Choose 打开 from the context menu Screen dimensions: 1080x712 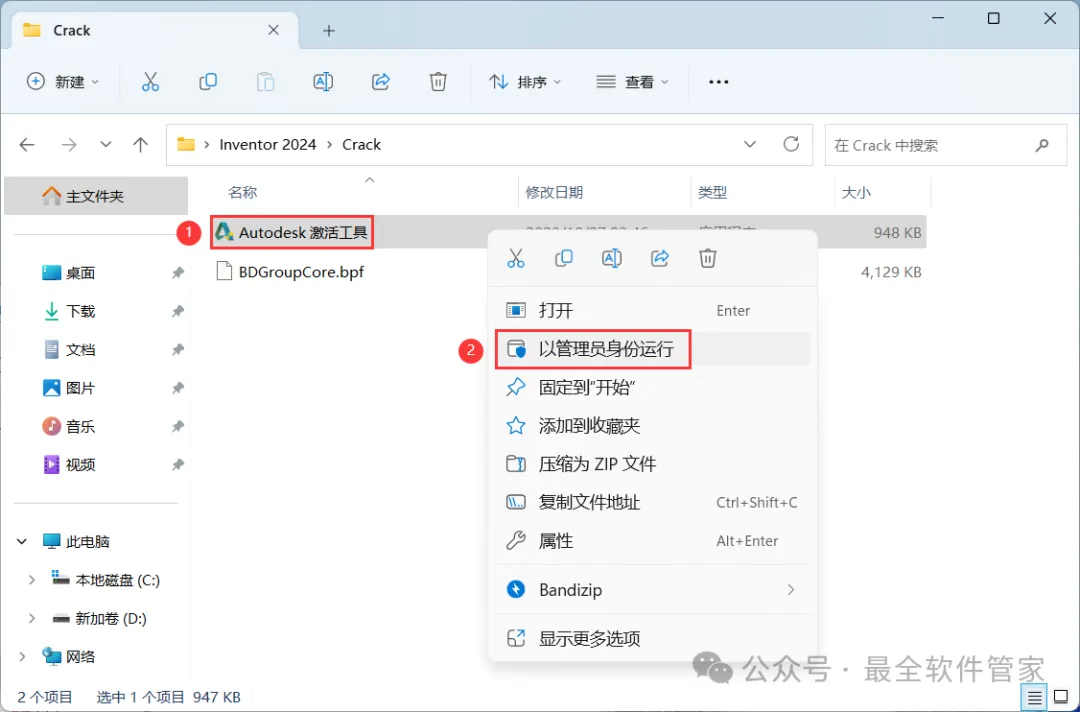(x=652, y=311)
